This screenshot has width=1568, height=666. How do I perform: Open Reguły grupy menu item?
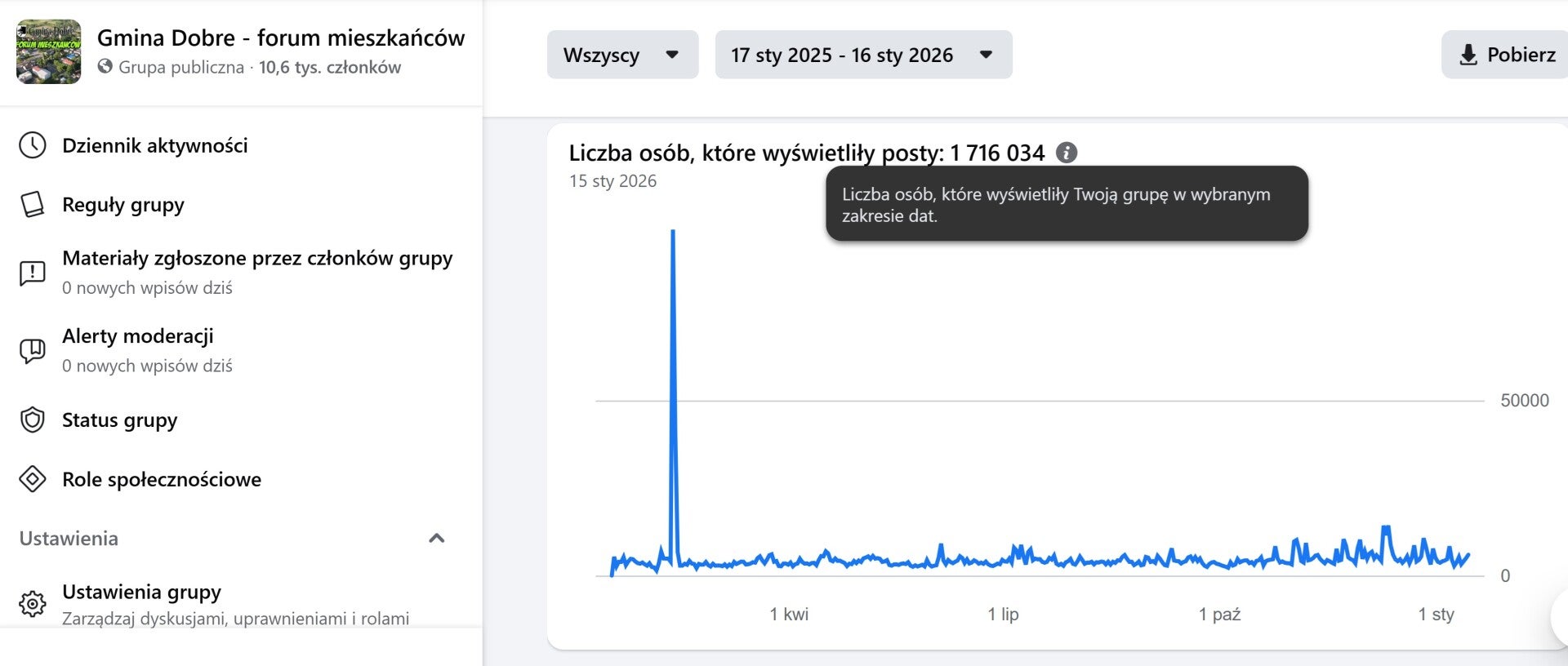click(x=123, y=204)
